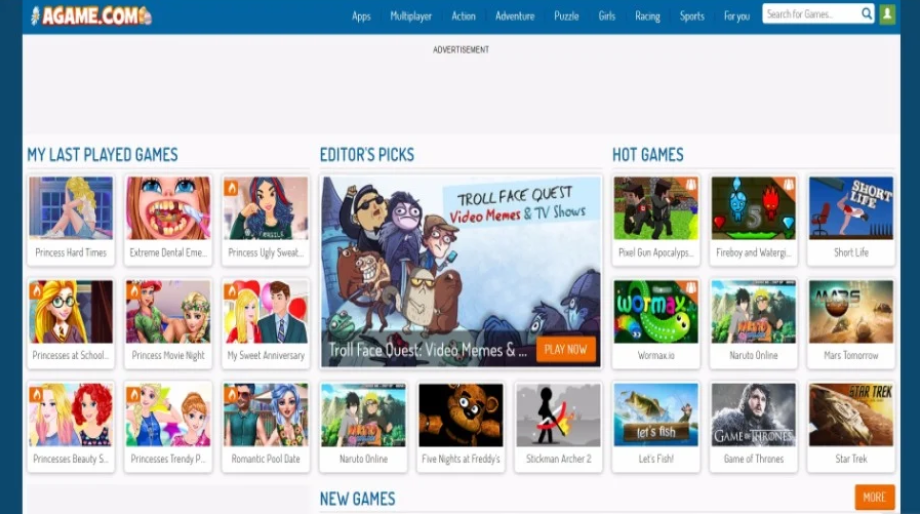Open the Sports category
Image resolution: width=920 pixels, height=514 pixels.
(x=692, y=16)
